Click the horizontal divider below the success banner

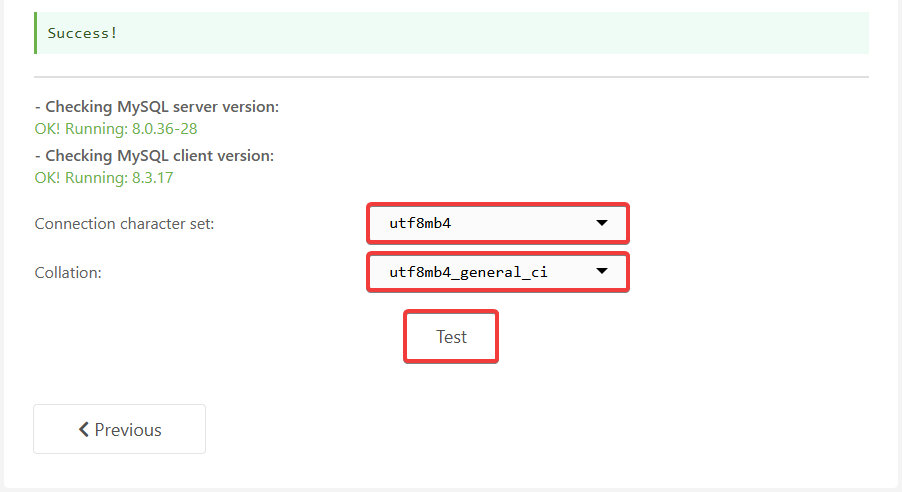[x=452, y=77]
